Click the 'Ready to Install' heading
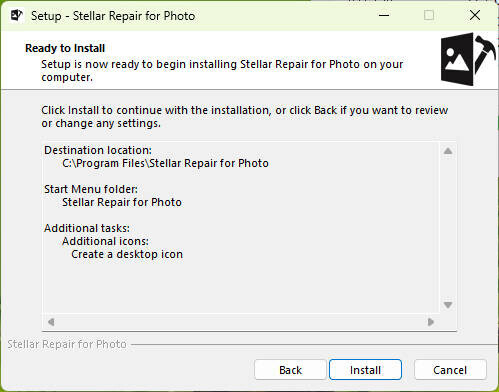Viewport: 499px width, 392px height. pos(65,48)
